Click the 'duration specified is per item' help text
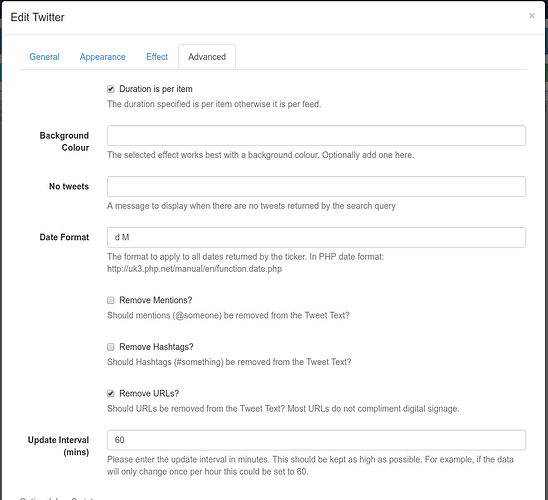548x500 pixels. [214, 104]
